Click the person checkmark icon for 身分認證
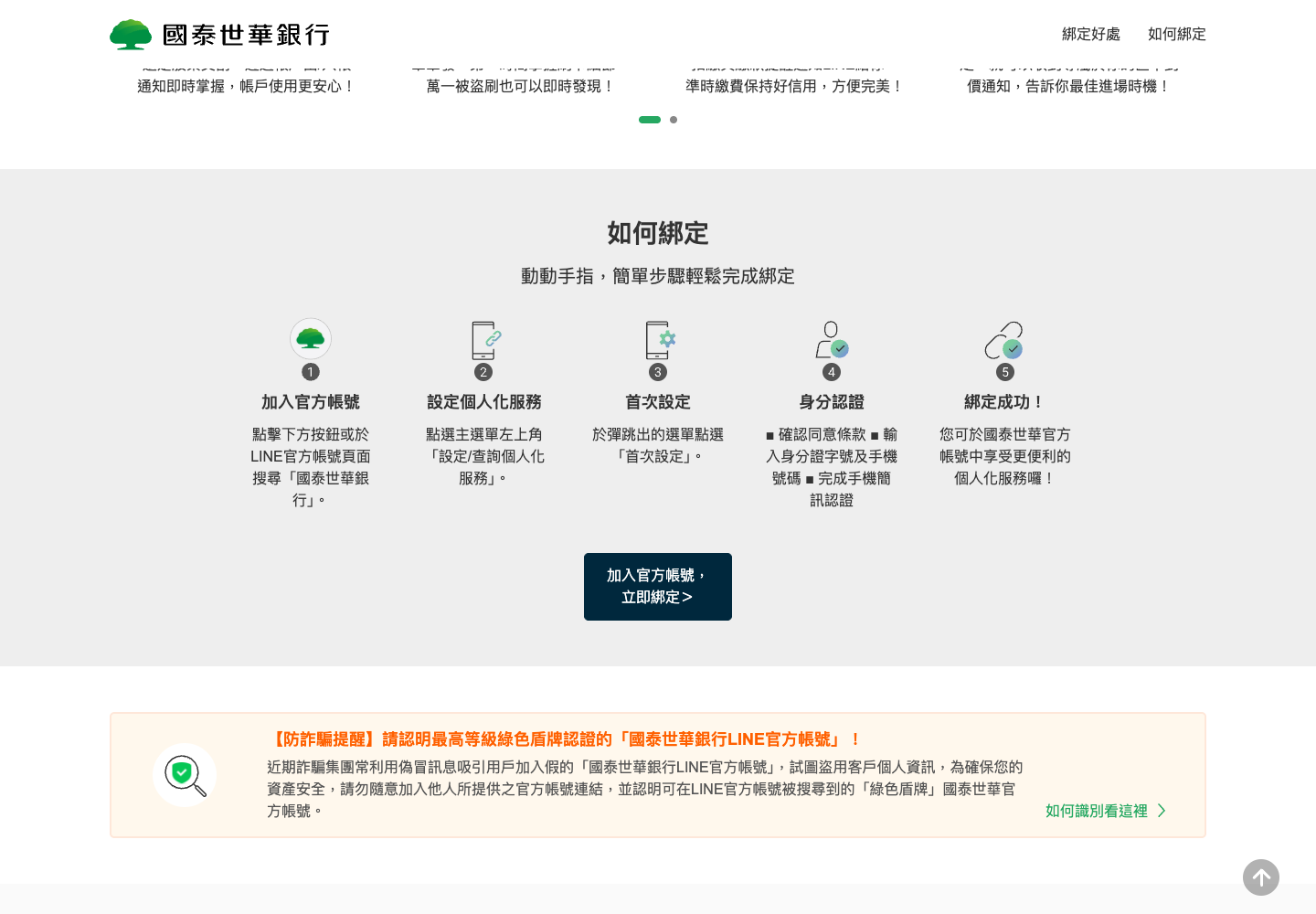The image size is (1316, 914). tap(832, 340)
